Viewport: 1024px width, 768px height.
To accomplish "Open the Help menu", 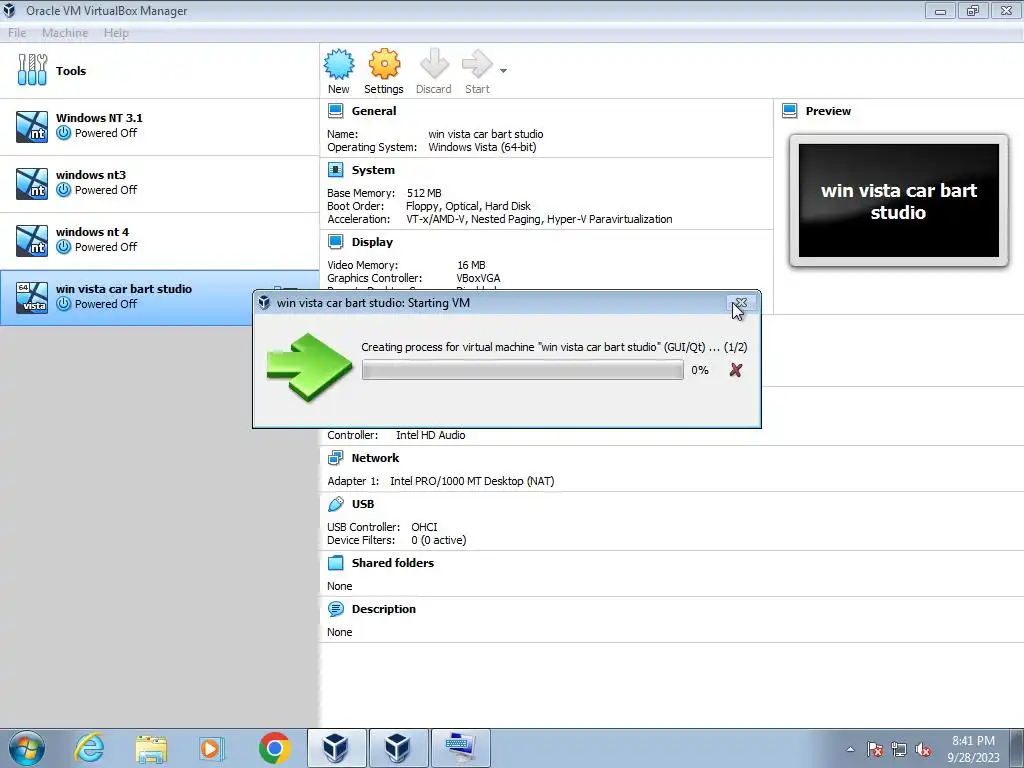I will [116, 33].
